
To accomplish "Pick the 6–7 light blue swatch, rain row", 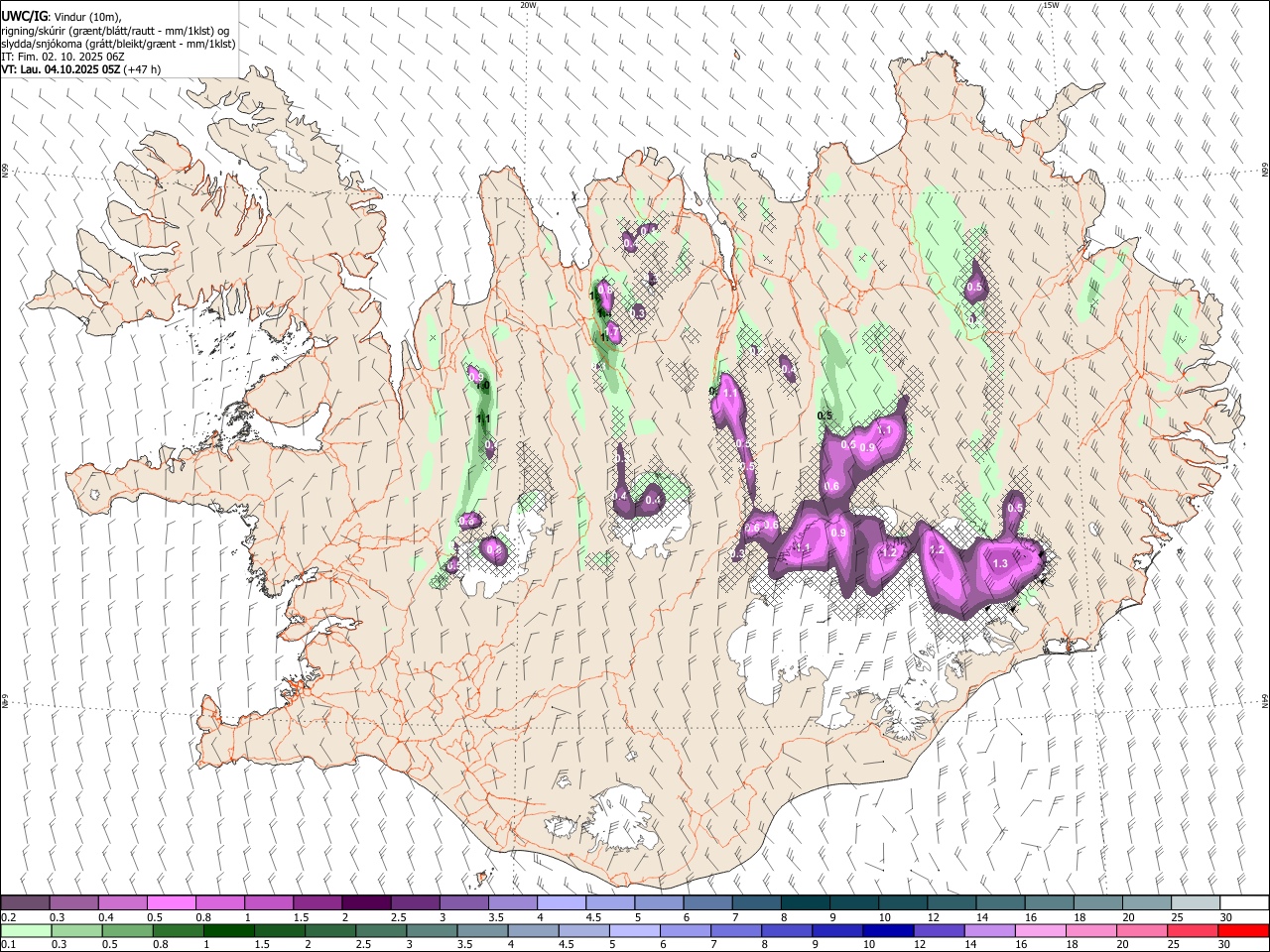I will 686,930.
